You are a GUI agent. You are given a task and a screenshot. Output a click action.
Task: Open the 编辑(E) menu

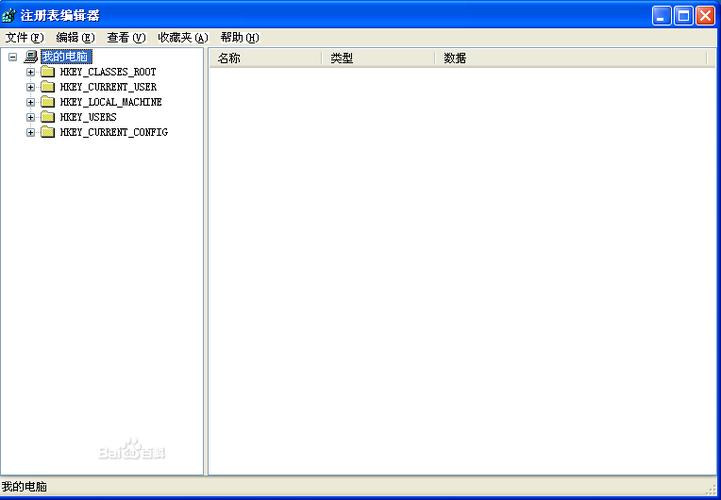tap(75, 38)
